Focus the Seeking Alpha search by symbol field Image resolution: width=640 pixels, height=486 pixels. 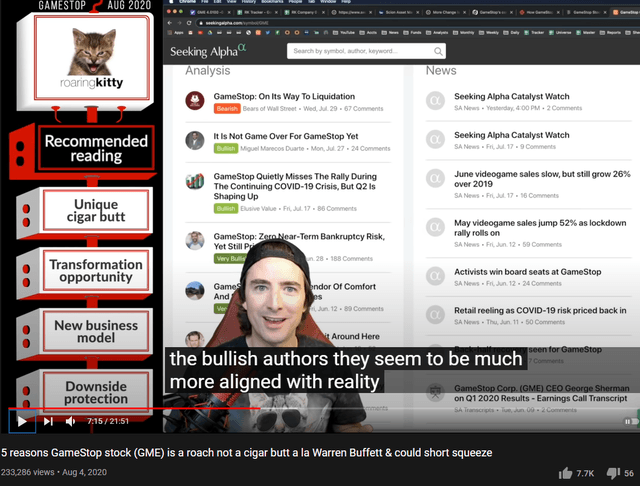pyautogui.click(x=366, y=51)
